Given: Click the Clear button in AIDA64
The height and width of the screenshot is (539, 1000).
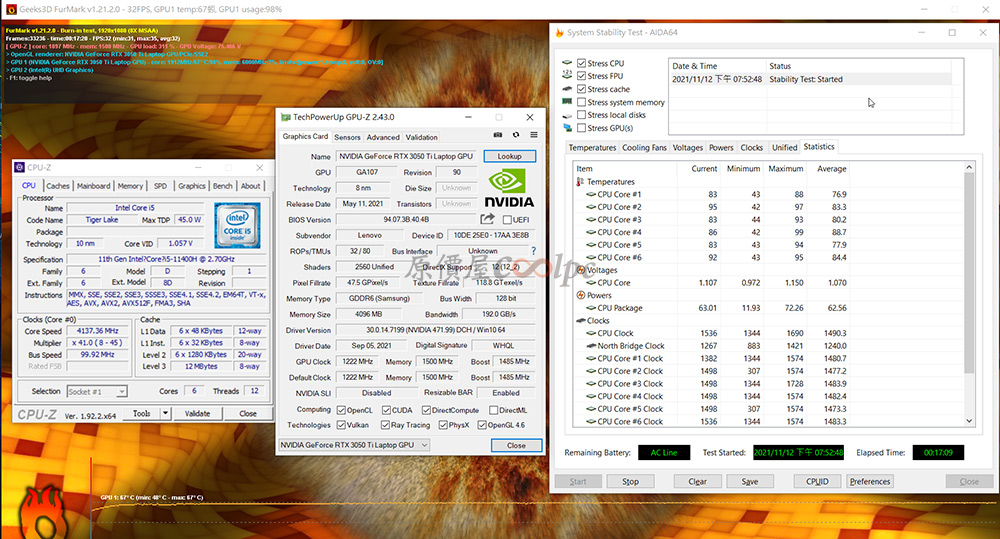Looking at the screenshot, I should 698,482.
